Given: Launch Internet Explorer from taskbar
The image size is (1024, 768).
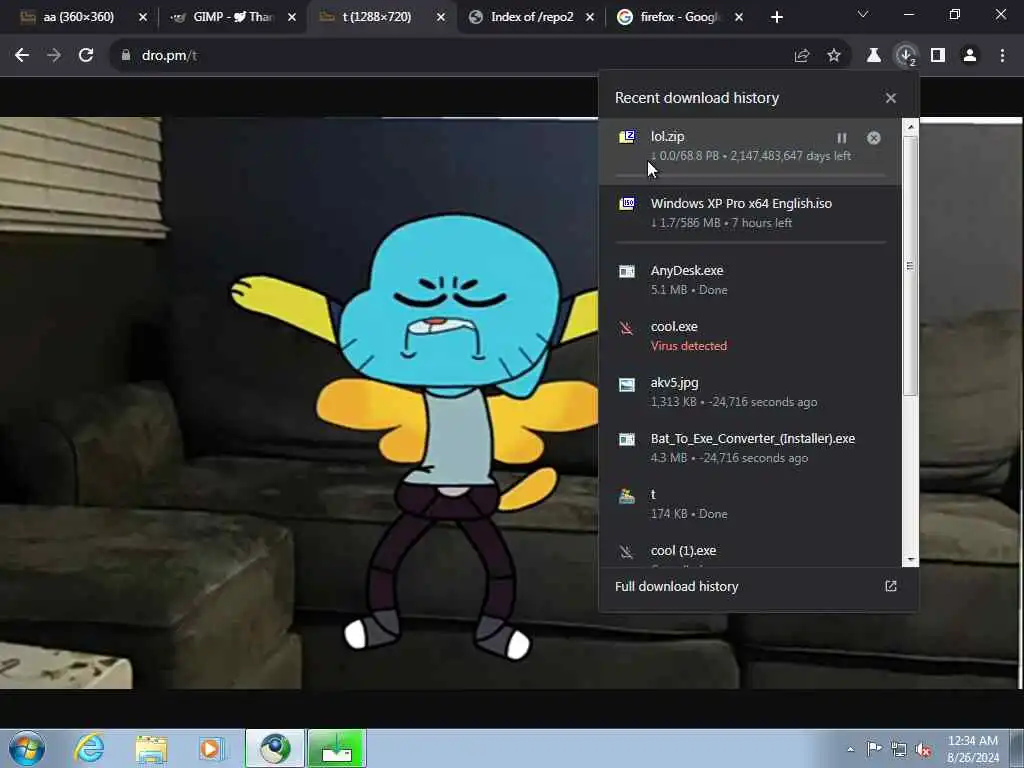Looking at the screenshot, I should click(x=89, y=748).
